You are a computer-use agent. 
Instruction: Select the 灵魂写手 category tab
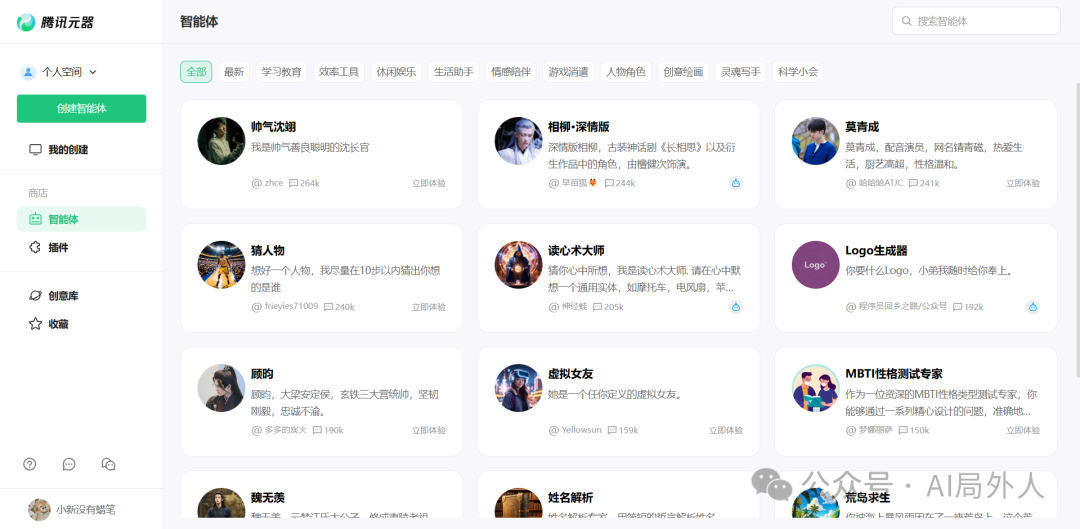(x=740, y=72)
